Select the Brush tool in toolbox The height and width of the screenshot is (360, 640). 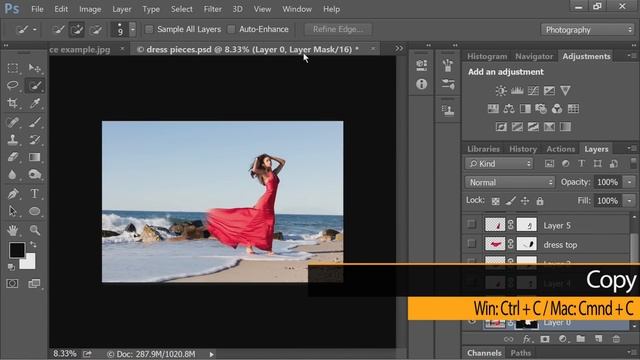tap(35, 122)
